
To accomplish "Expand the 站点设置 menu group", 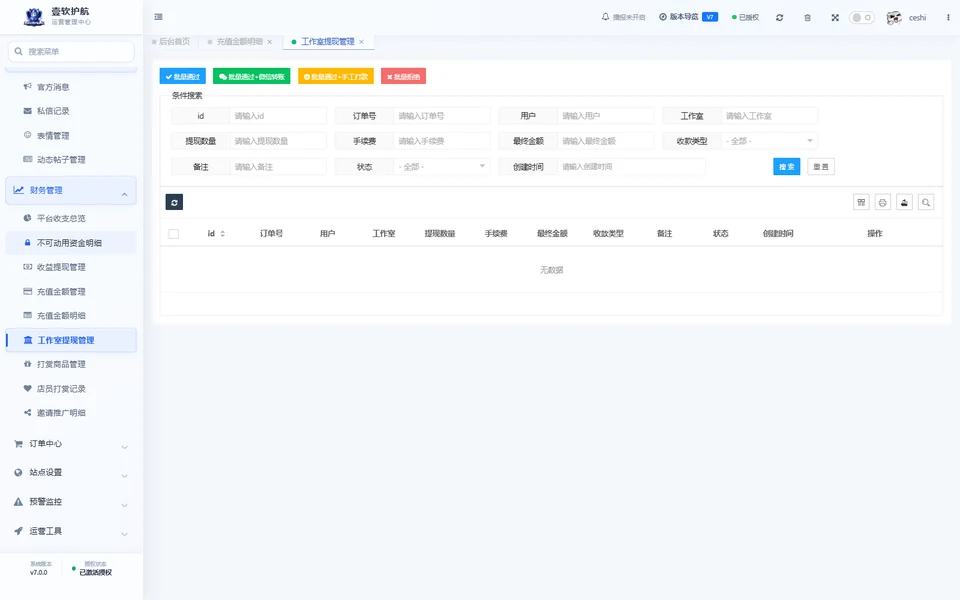I will point(71,473).
